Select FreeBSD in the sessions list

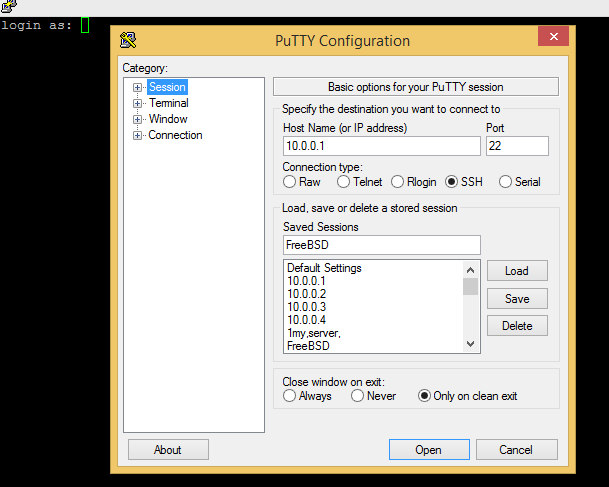308,346
